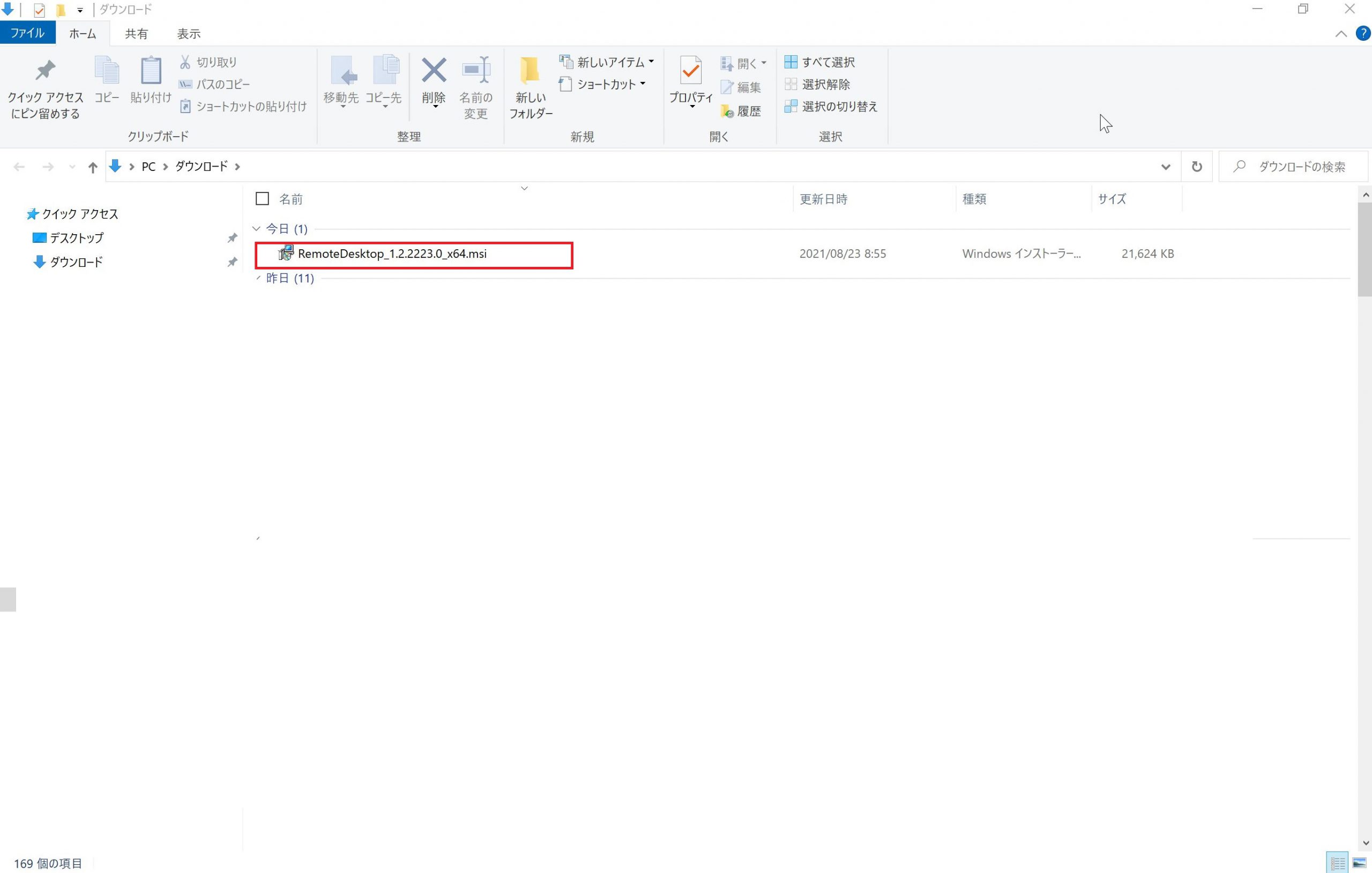Toggle the select-all checkbox beside 名前
The height and width of the screenshot is (873, 1372).
262,199
